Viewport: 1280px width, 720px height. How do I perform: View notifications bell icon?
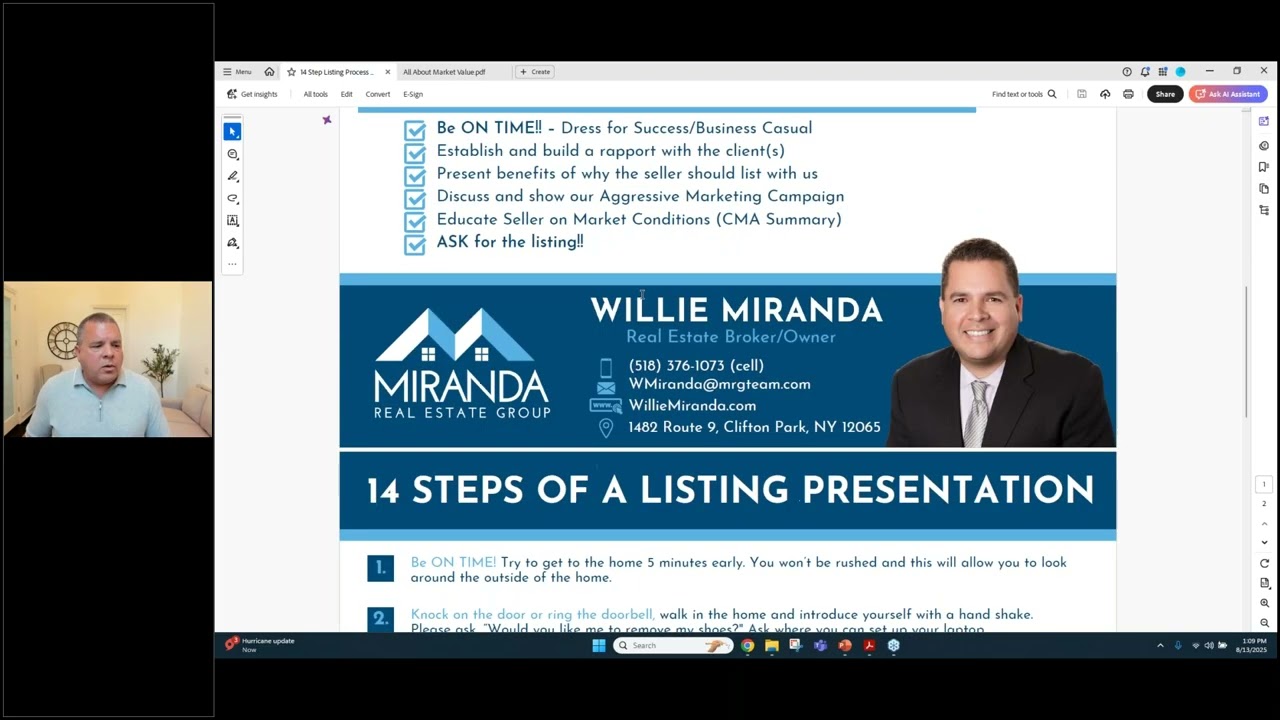pos(1145,72)
